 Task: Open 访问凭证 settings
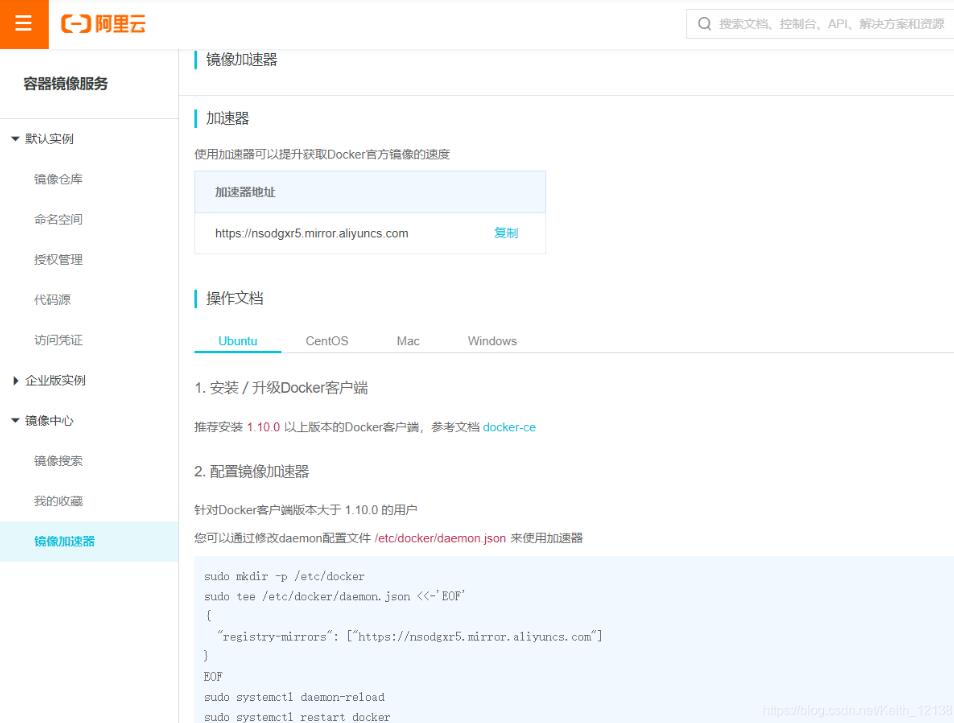58,340
